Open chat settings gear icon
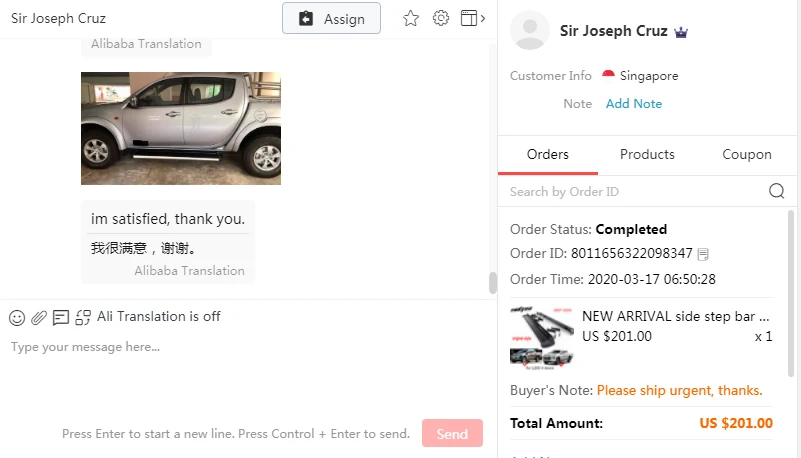The width and height of the screenshot is (801, 458). [x=440, y=18]
